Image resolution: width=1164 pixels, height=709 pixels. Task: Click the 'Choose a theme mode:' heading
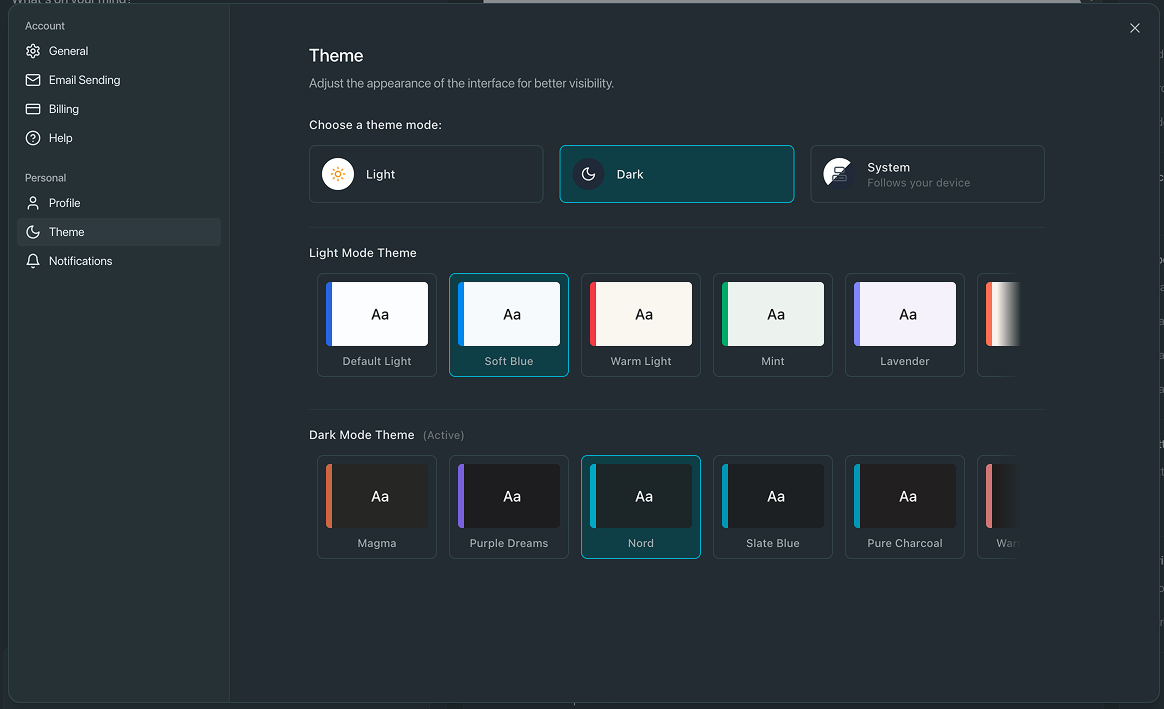click(376, 125)
